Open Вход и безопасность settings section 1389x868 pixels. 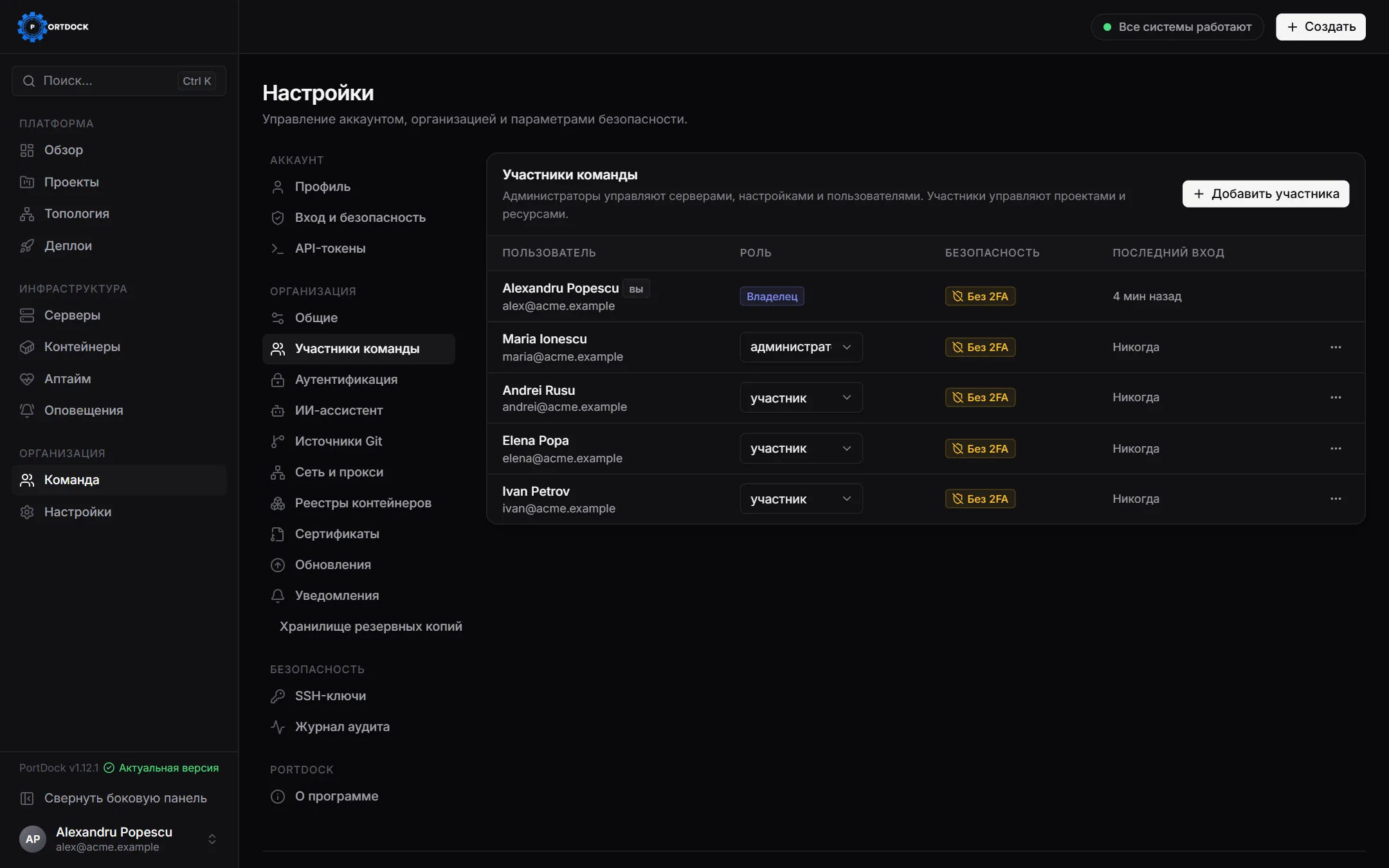point(359,218)
